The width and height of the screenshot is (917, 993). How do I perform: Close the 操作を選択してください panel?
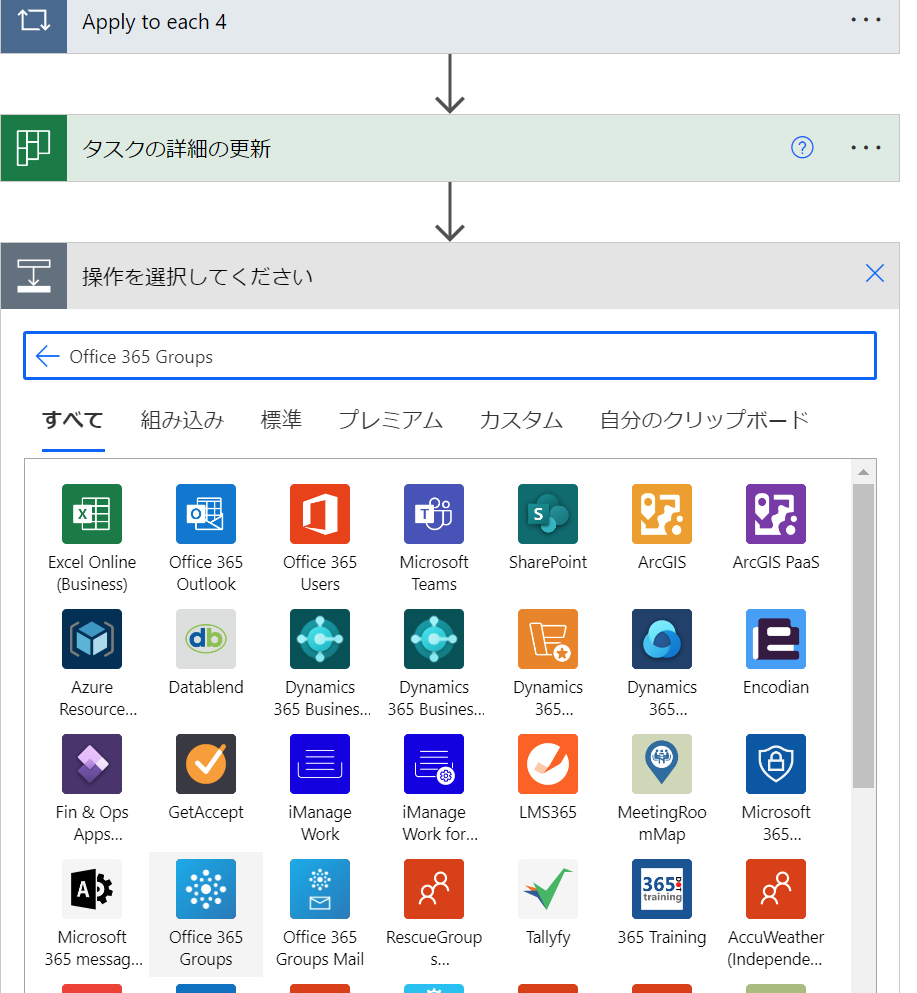875,274
